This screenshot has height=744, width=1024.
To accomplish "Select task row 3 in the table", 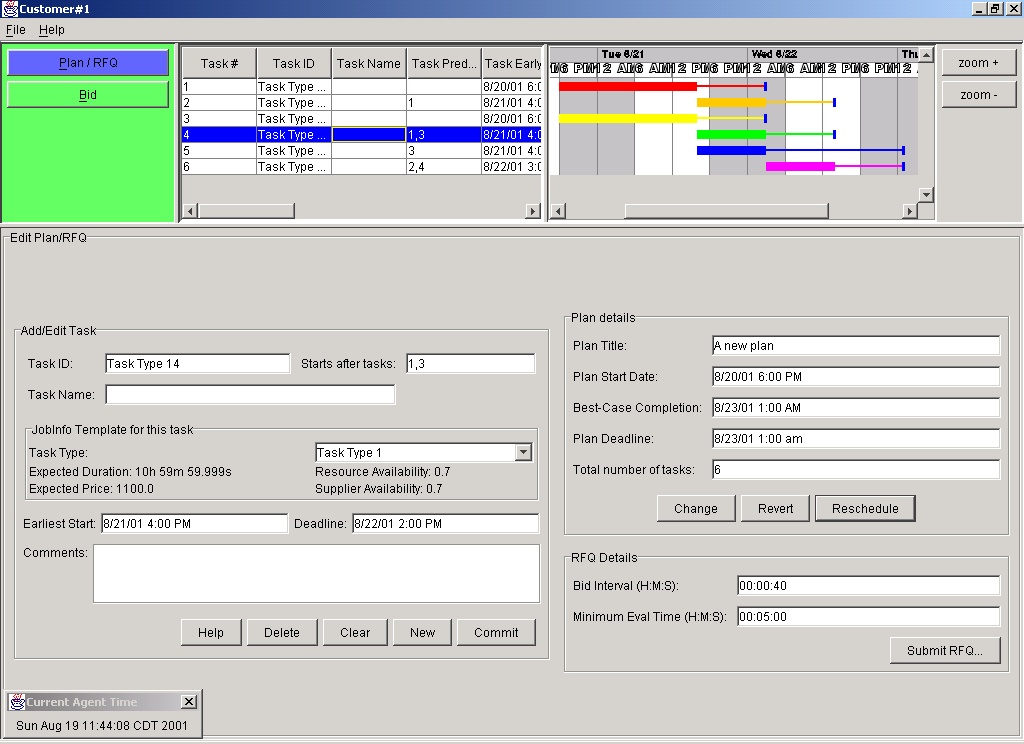I will [362, 119].
